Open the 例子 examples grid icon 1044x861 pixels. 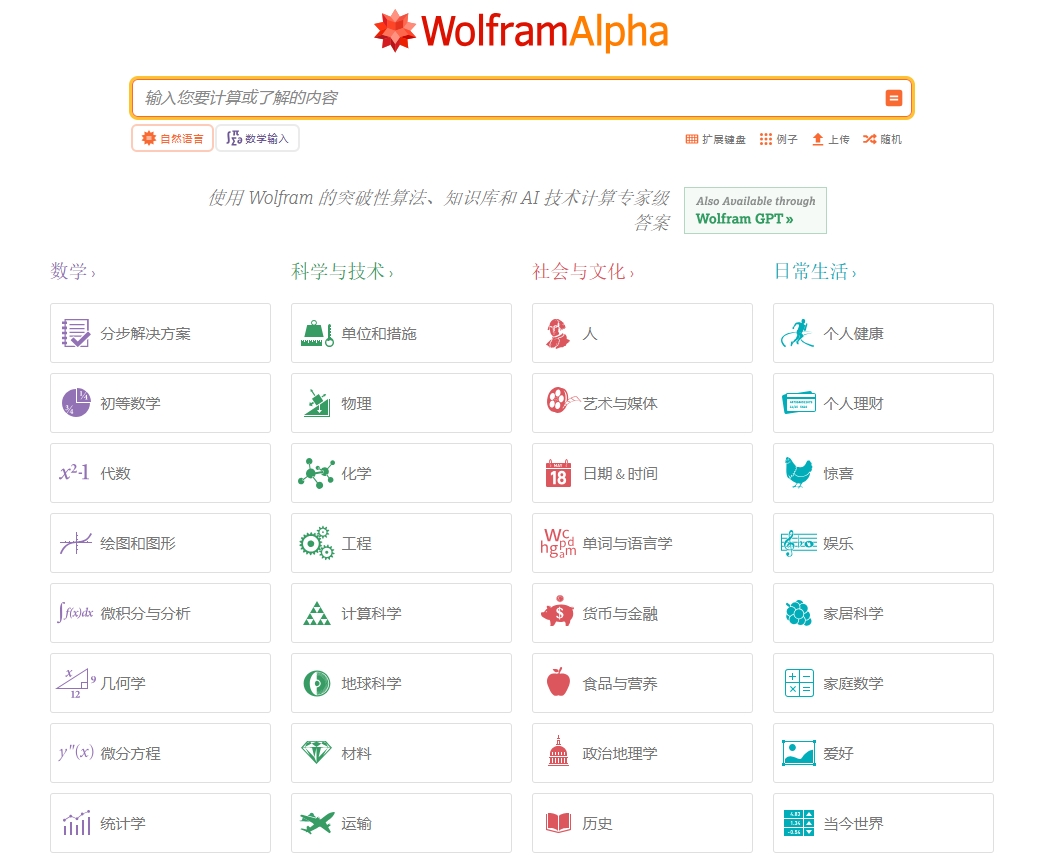[766, 139]
